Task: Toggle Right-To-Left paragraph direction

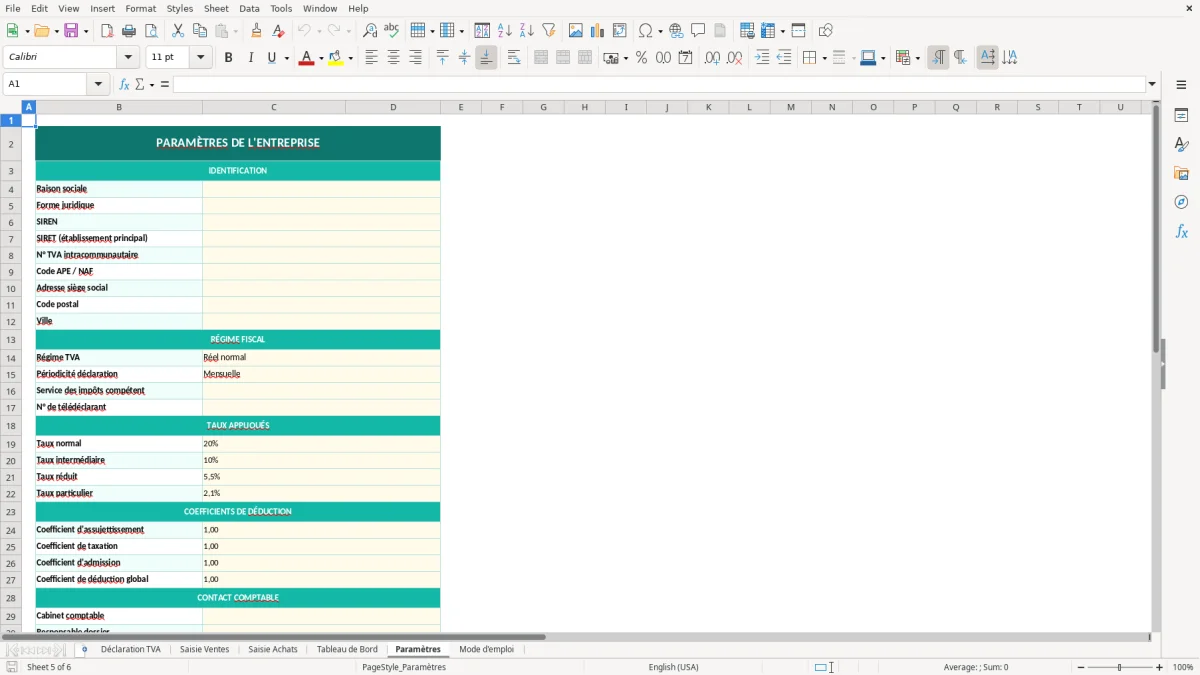Action: coord(960,58)
